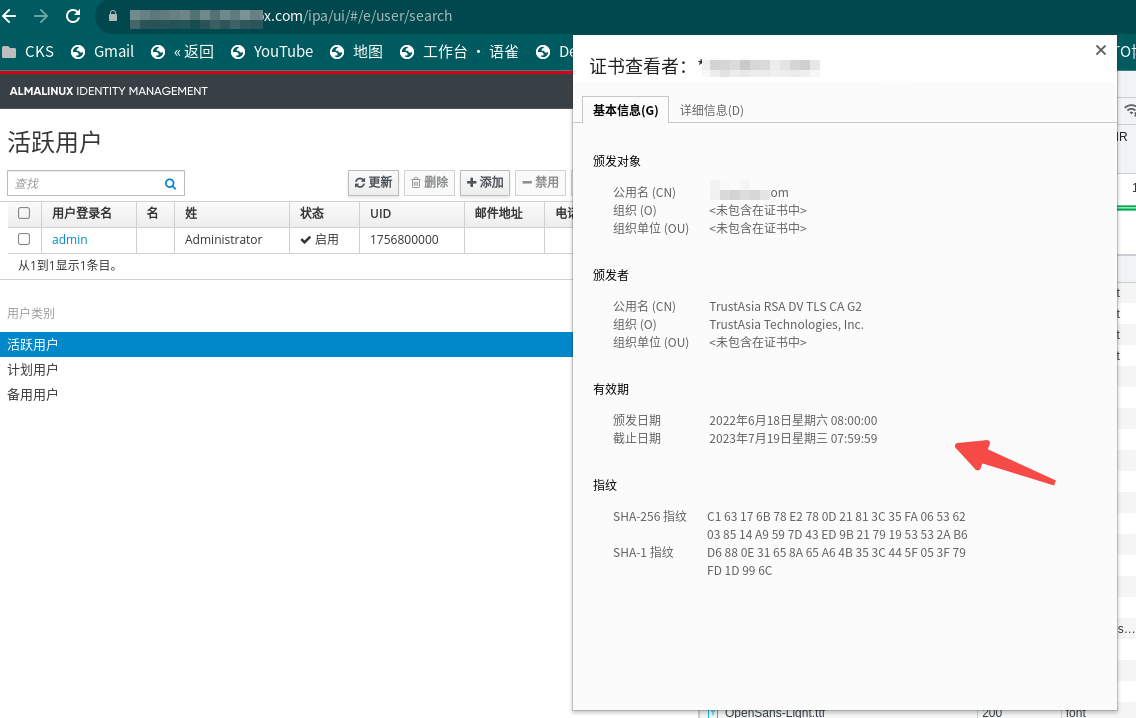This screenshot has height=718, width=1136.
Task: Switch to the 详细信息(D) tab
Action: click(x=711, y=110)
